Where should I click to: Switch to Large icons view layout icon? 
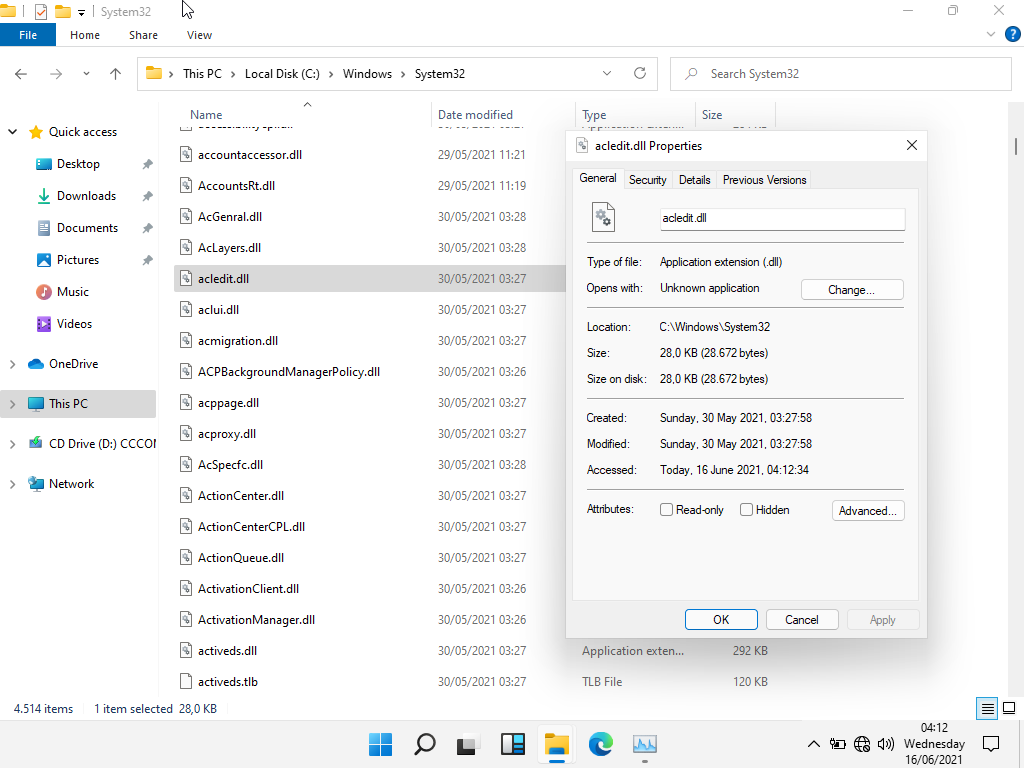pos(1009,709)
